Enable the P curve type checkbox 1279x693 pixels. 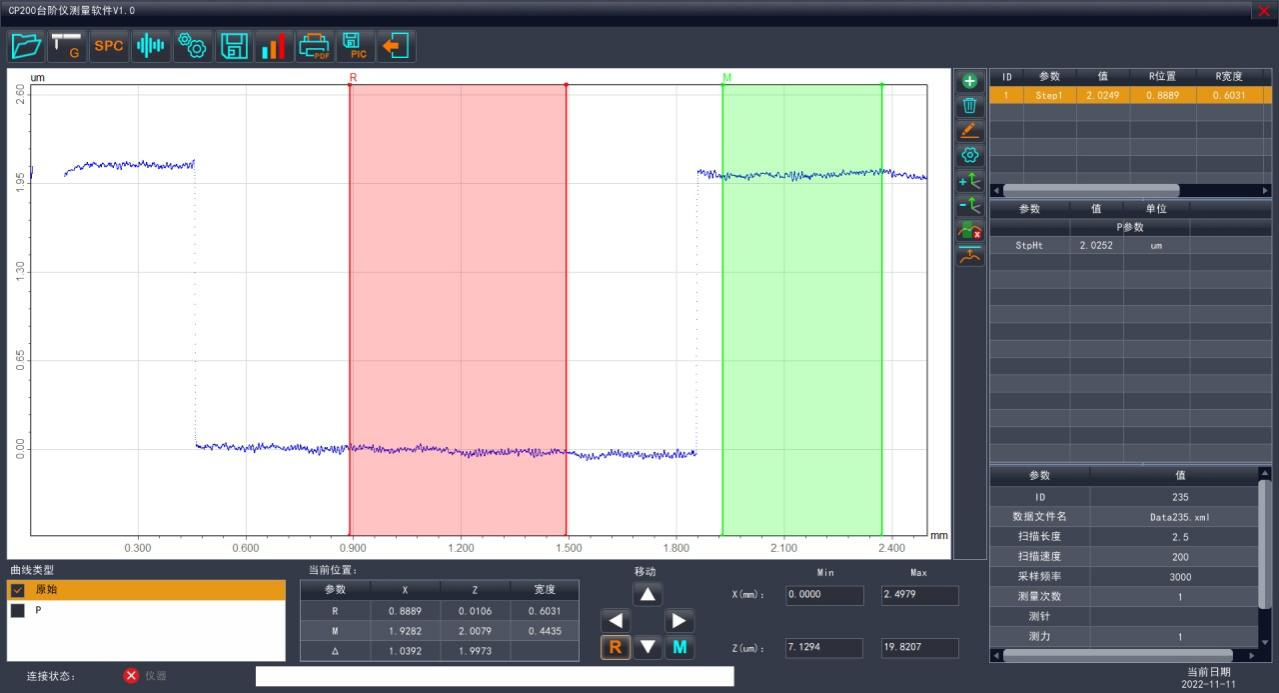tap(18, 610)
